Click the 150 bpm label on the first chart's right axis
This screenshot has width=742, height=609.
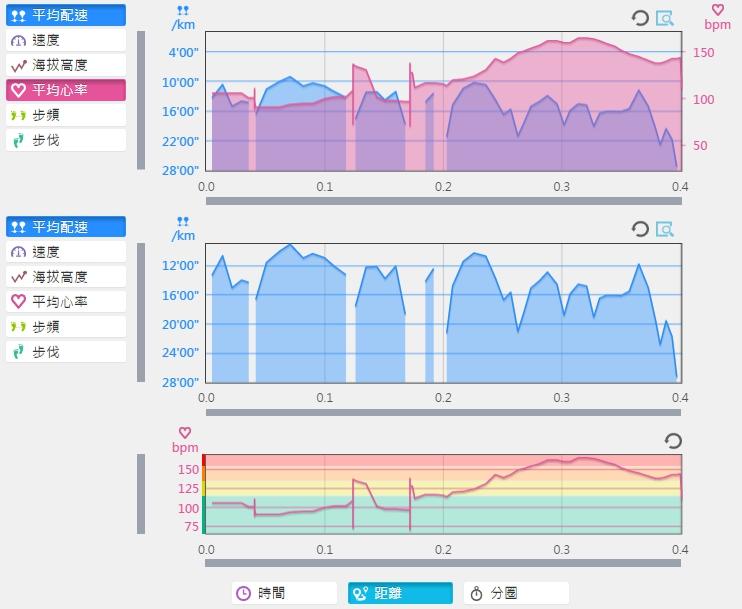point(703,53)
